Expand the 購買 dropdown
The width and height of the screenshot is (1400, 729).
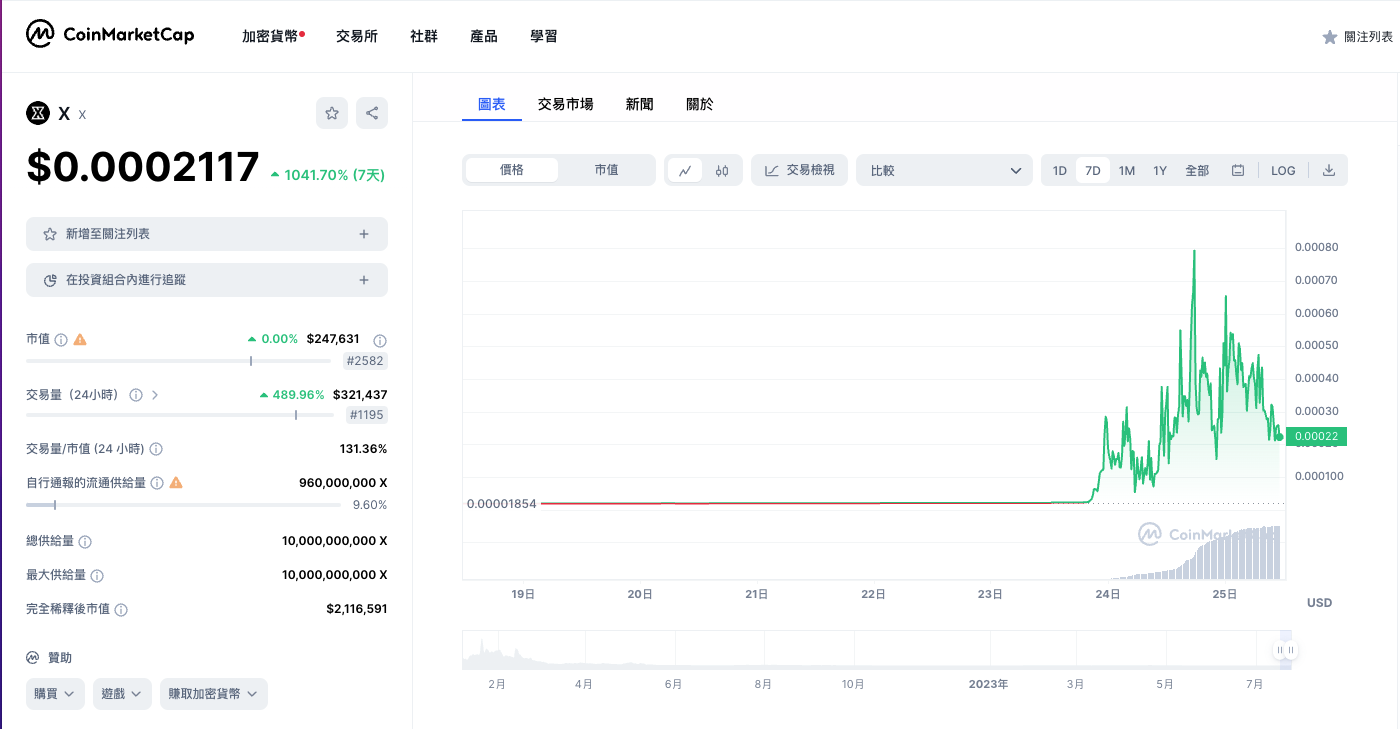55,694
